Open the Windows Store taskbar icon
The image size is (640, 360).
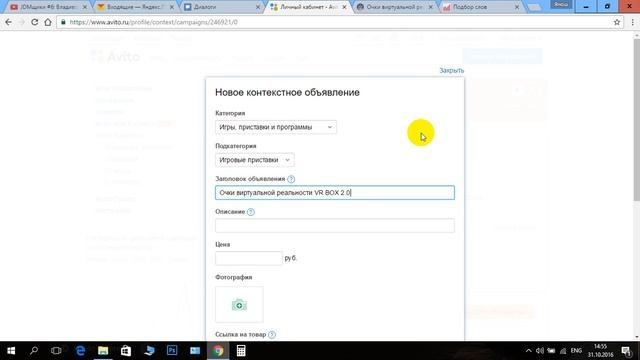pyautogui.click(x=126, y=351)
